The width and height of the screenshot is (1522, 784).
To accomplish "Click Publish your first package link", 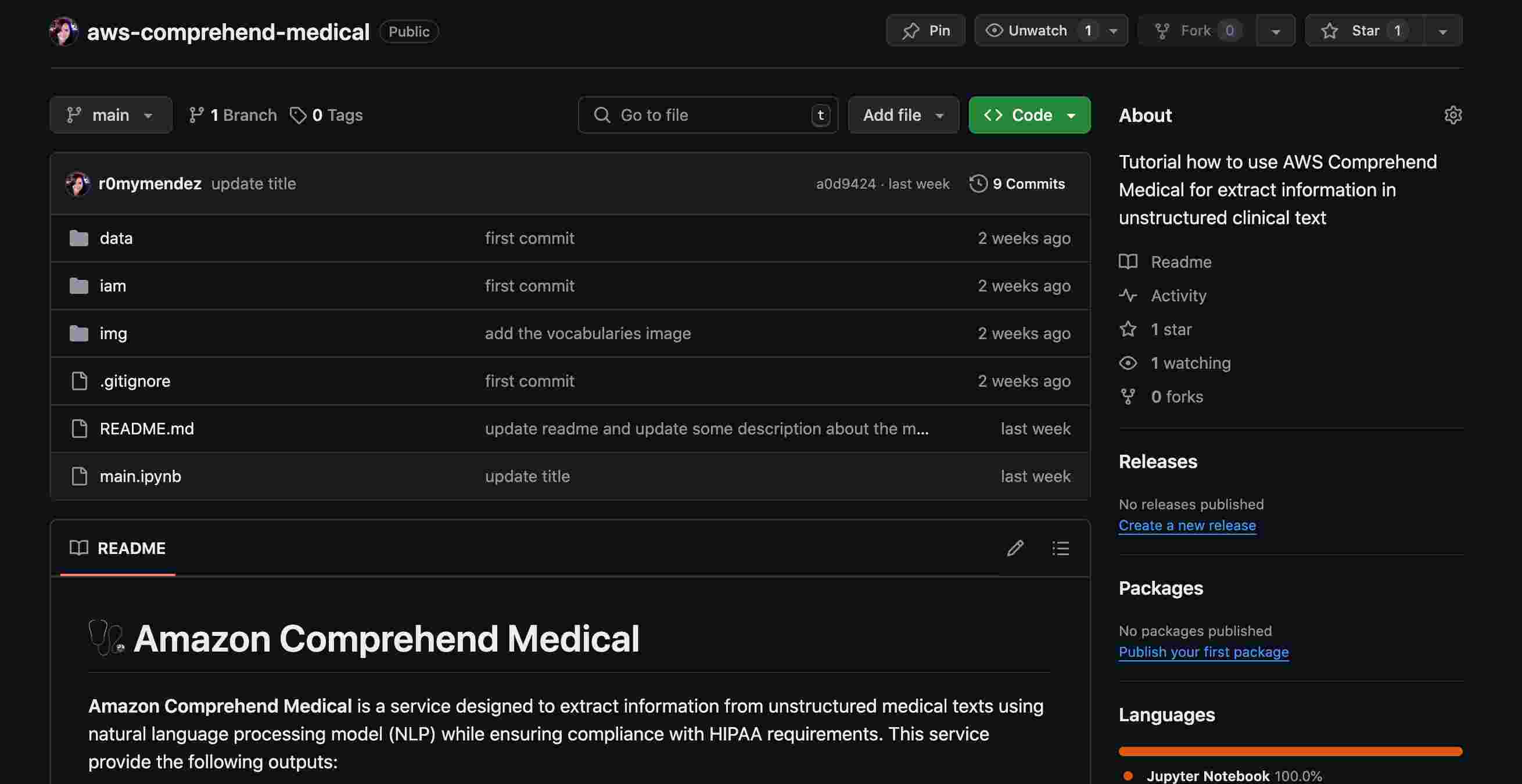I will pos(1203,652).
